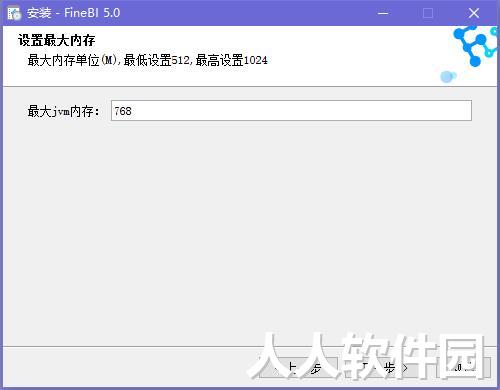Click the 最大jvm内存 input field showing 768

point(291,110)
